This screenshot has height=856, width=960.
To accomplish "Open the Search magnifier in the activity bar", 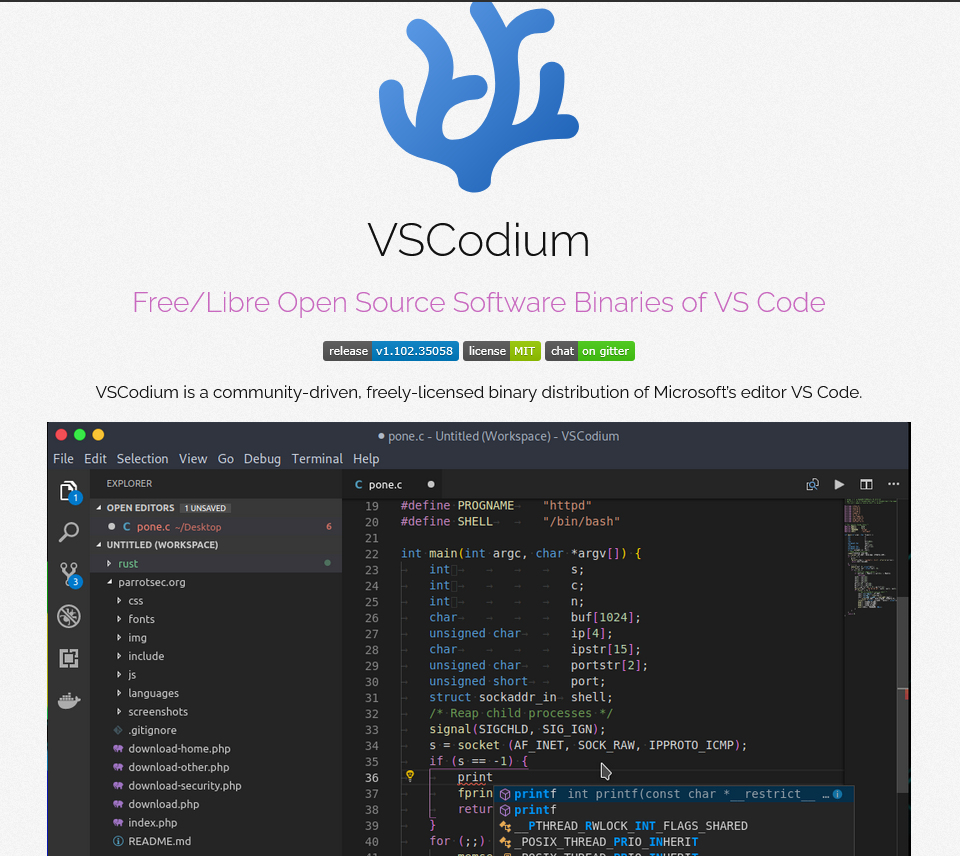I will [69, 532].
